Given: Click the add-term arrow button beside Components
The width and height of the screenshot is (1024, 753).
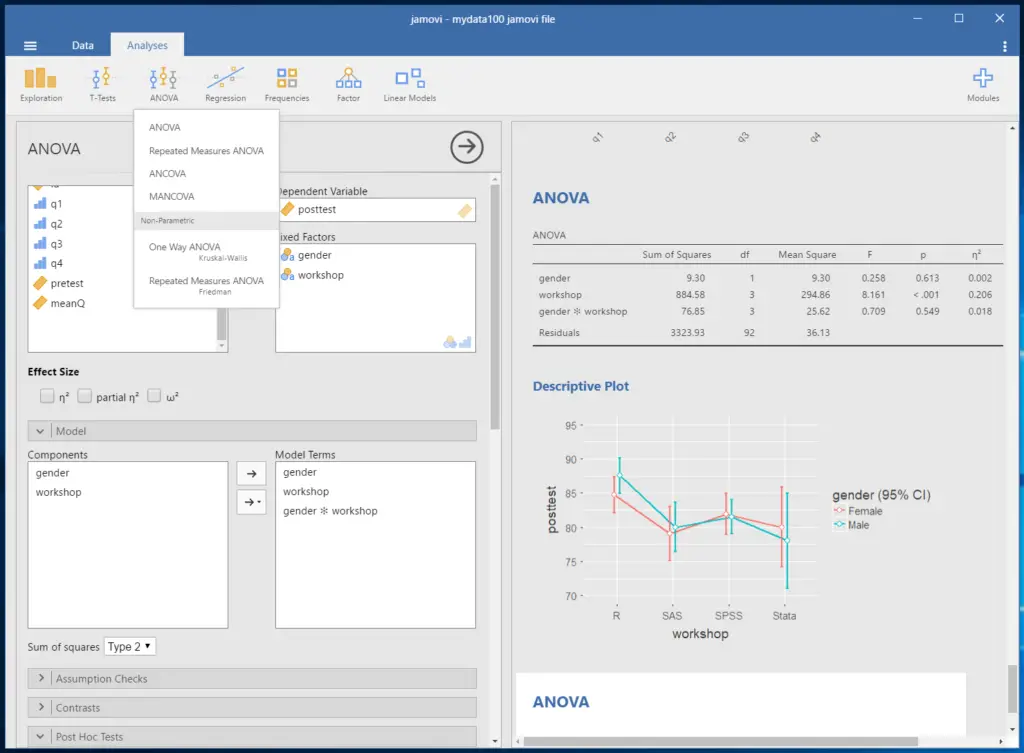Looking at the screenshot, I should coord(251,474).
